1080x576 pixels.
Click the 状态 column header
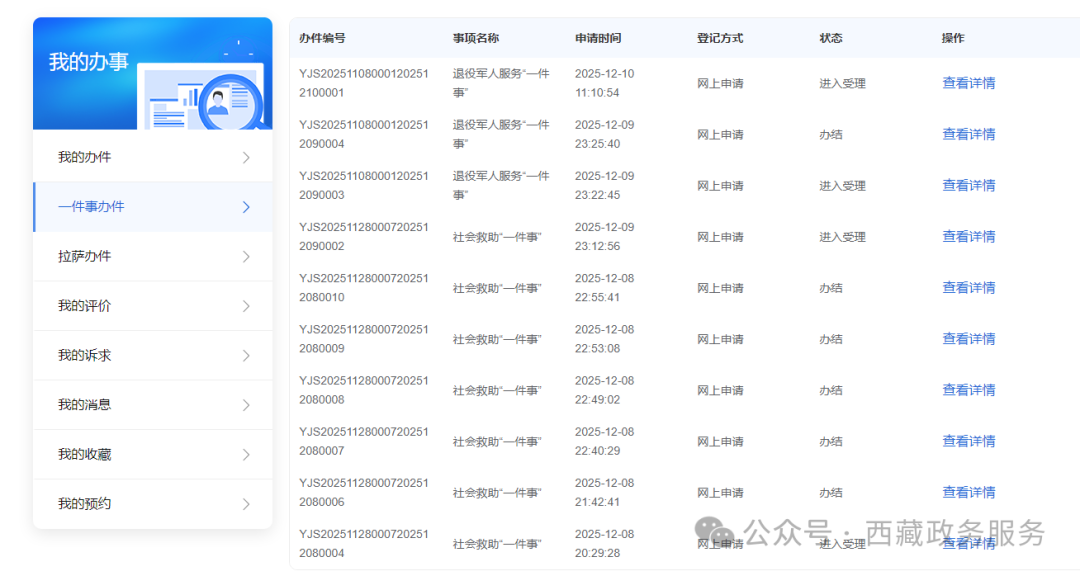831,38
